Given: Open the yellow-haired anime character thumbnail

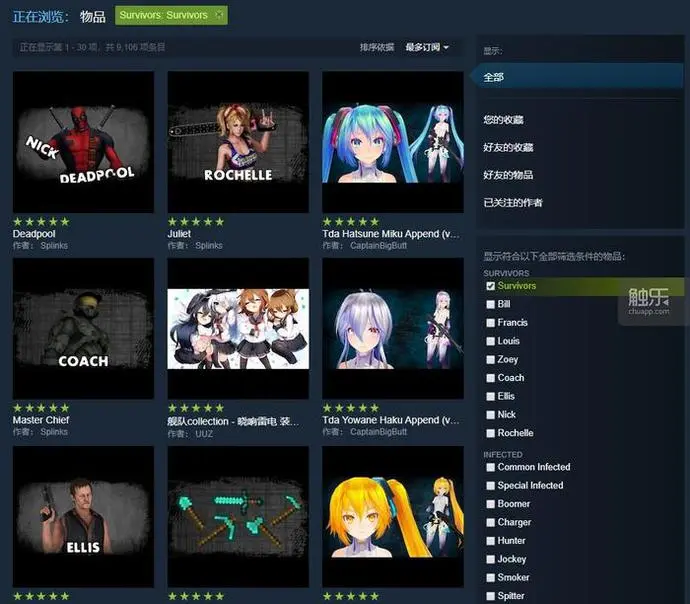Looking at the screenshot, I should click(393, 517).
